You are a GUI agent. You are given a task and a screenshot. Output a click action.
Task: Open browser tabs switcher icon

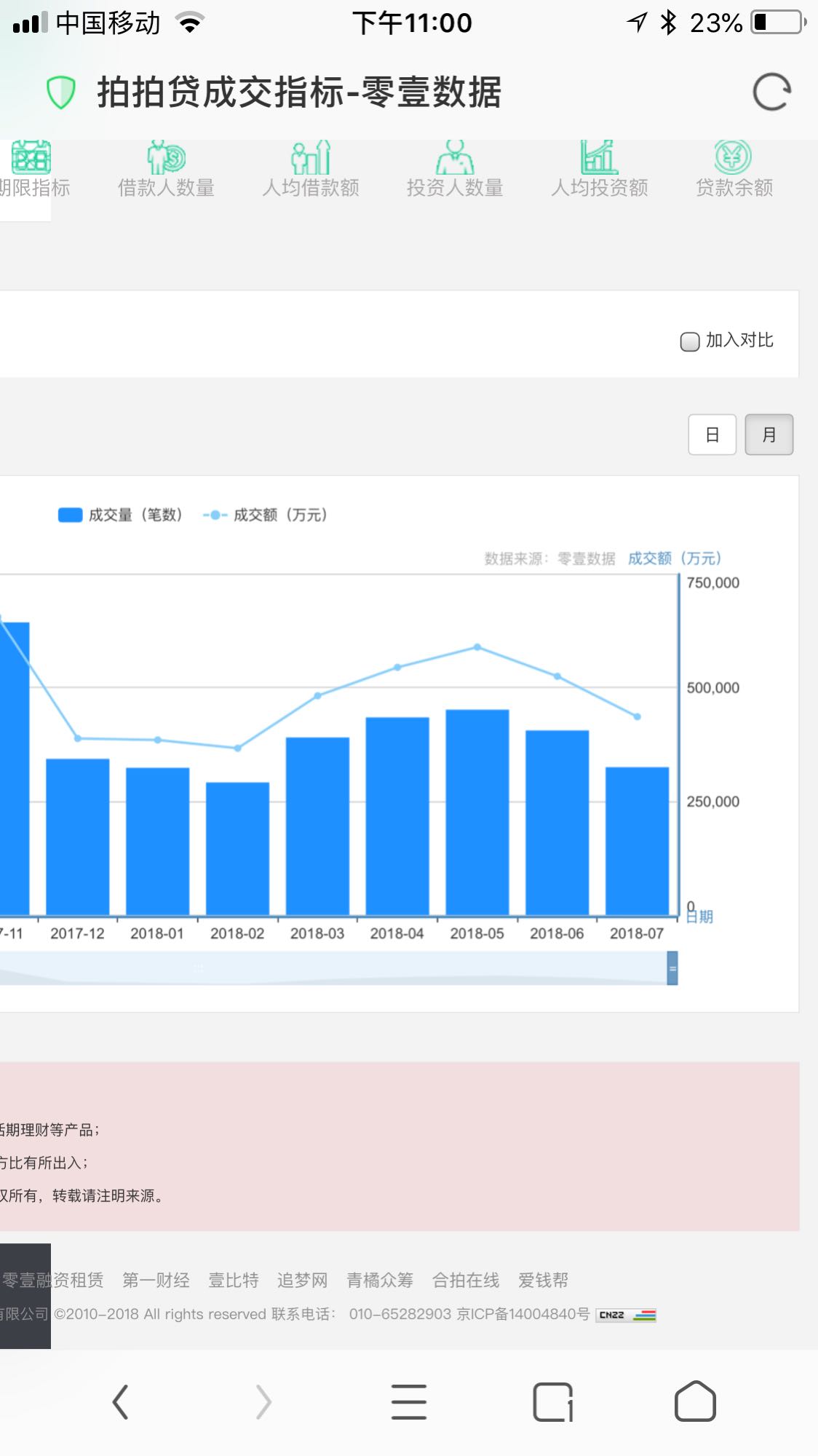[553, 1401]
